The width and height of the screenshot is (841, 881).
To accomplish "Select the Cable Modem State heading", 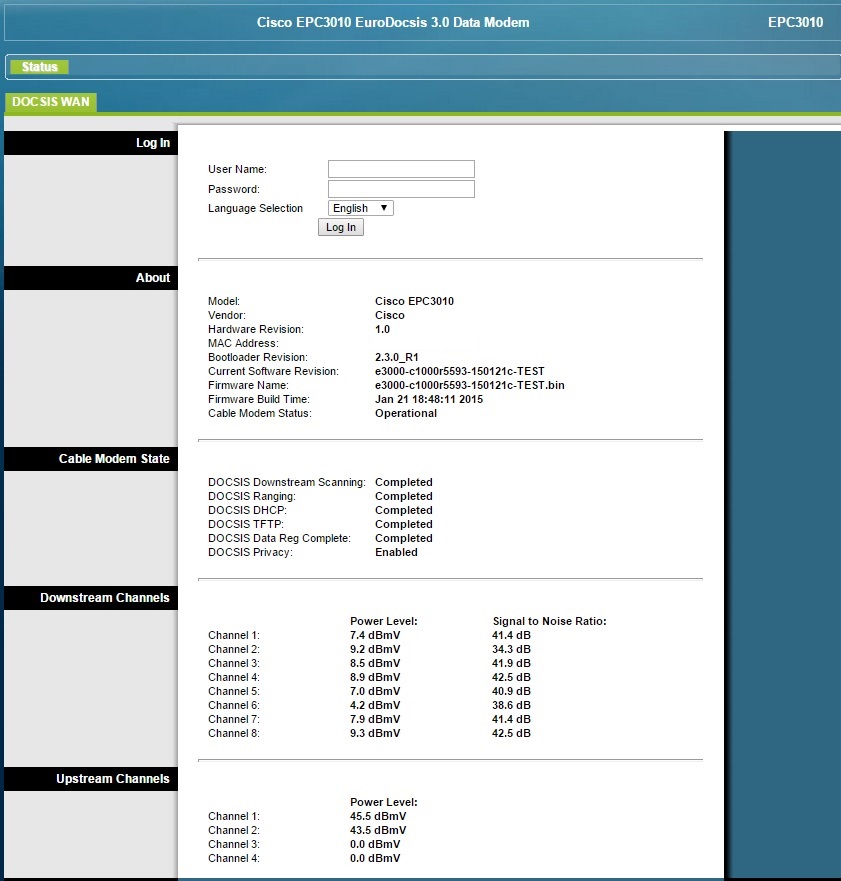I will point(114,458).
